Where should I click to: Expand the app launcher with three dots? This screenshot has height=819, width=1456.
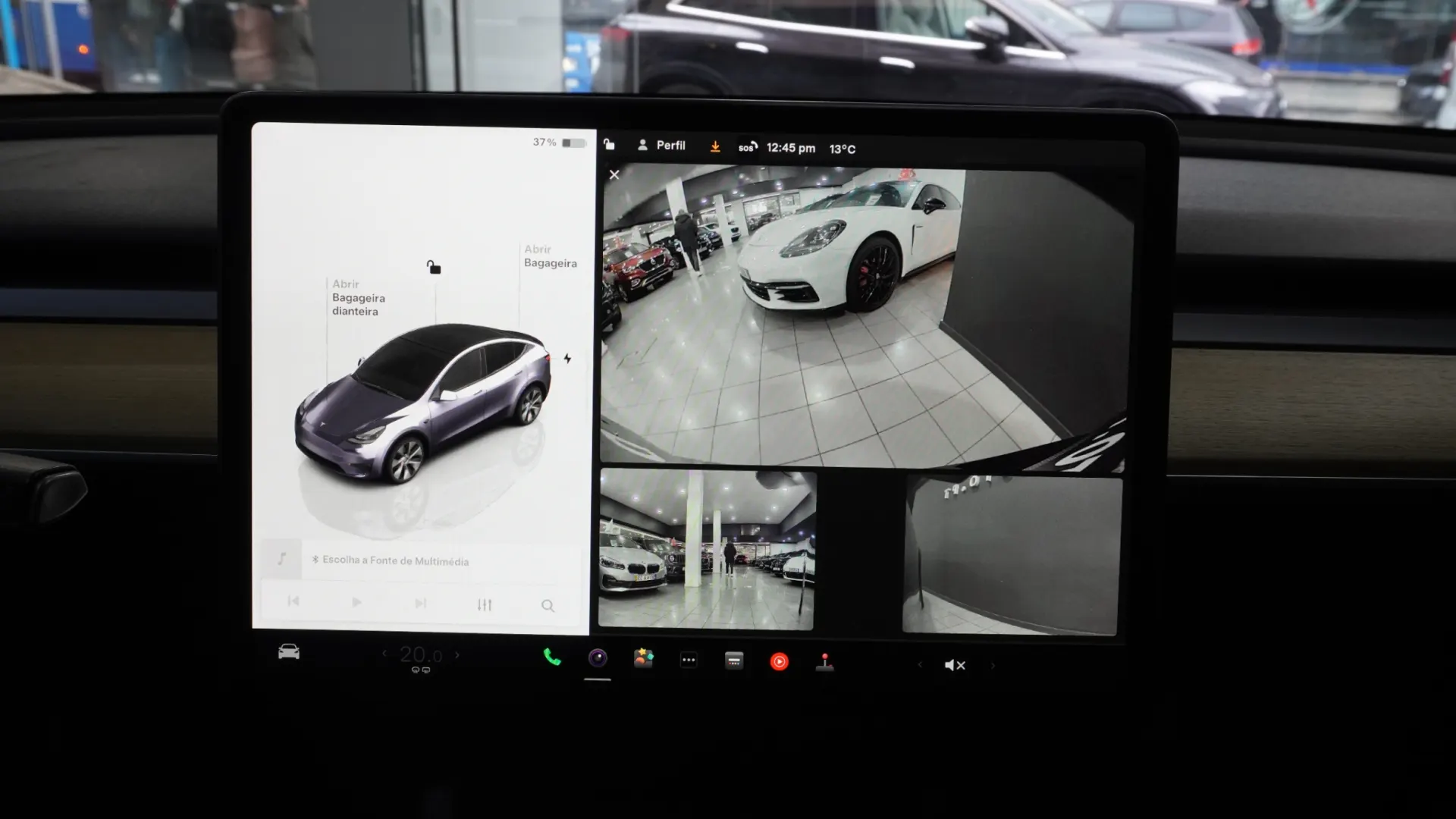click(x=689, y=660)
